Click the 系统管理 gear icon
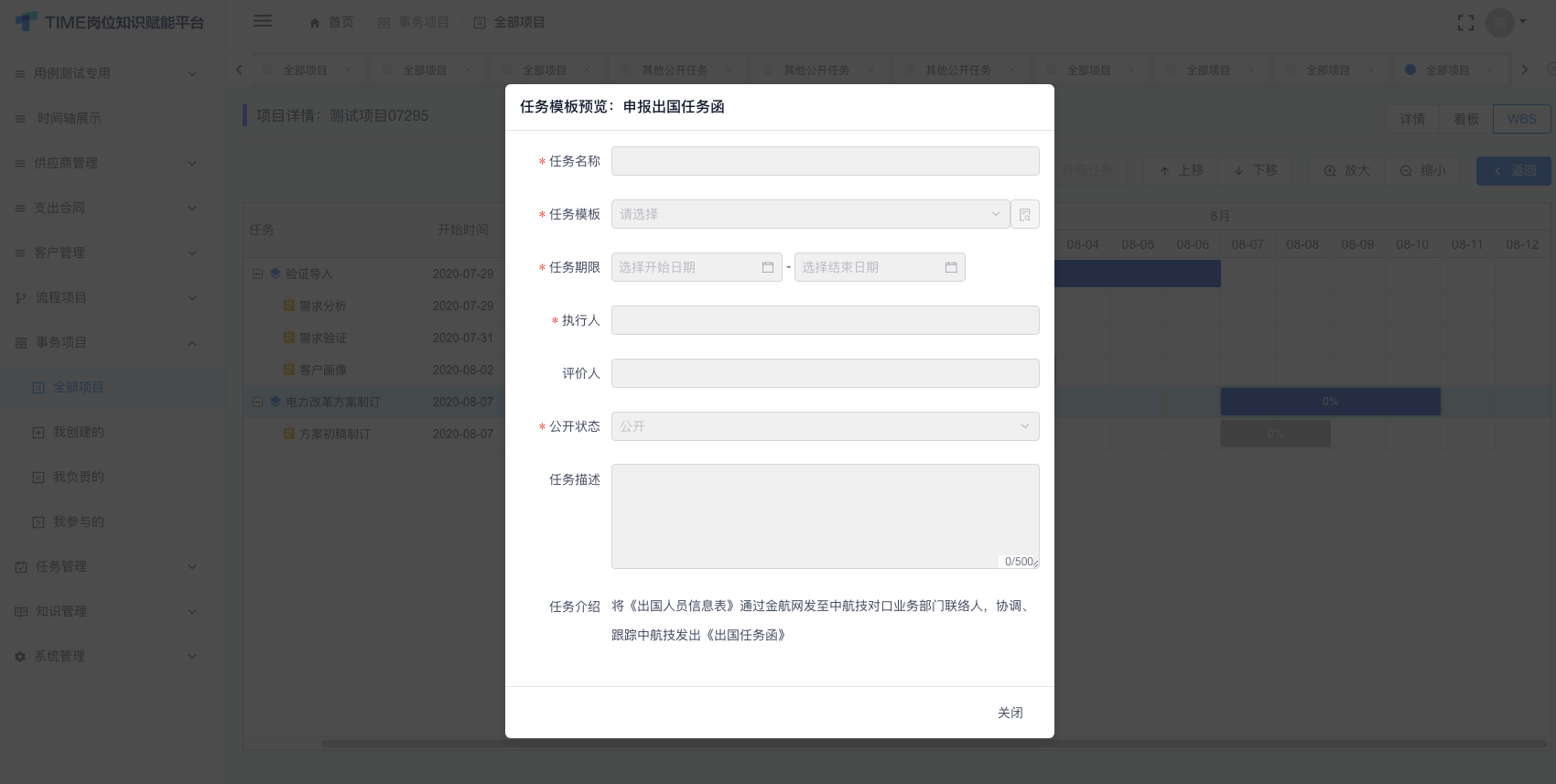The height and width of the screenshot is (784, 1556). coord(20,656)
